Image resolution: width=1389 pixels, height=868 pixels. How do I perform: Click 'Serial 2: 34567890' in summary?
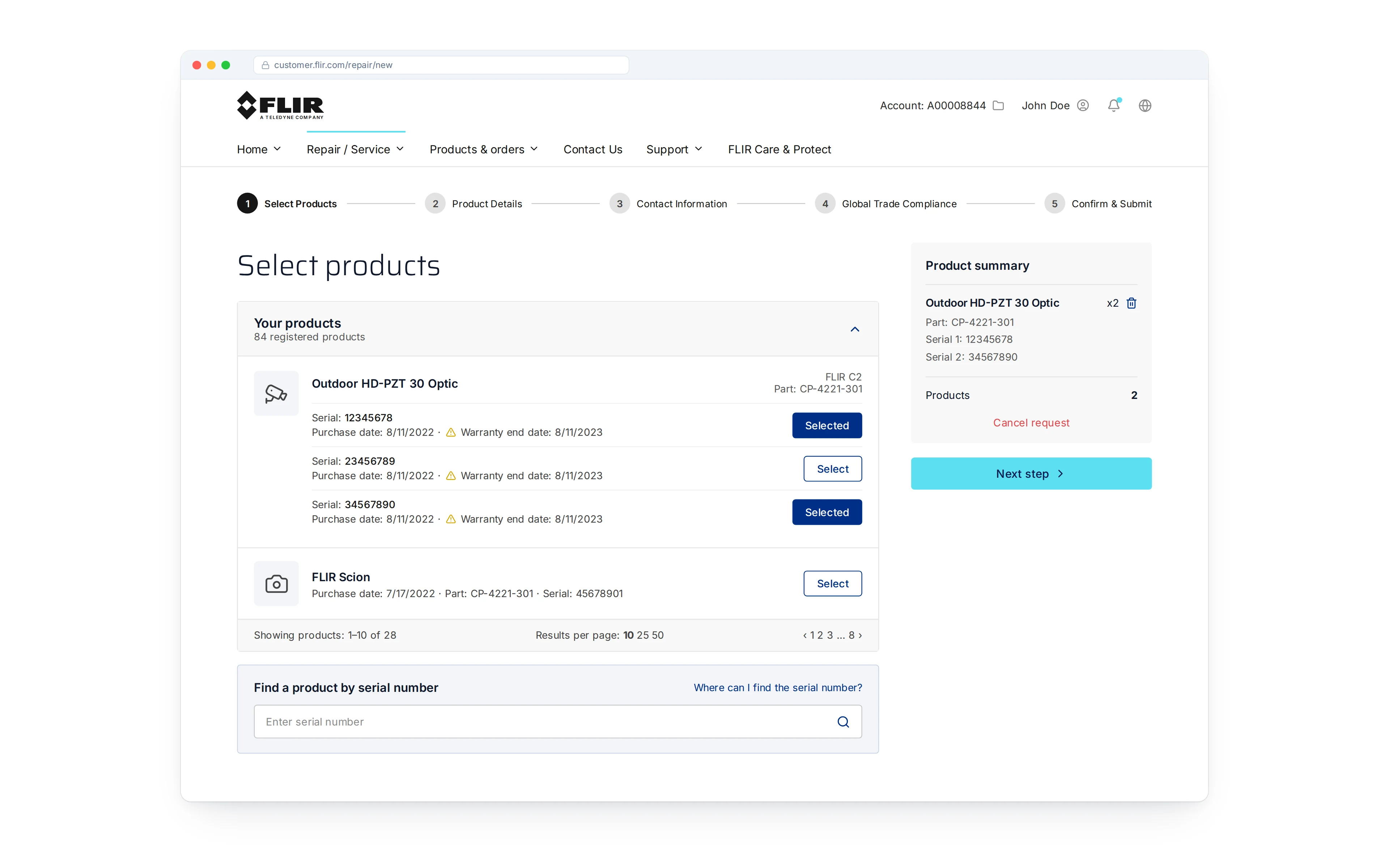coord(971,357)
